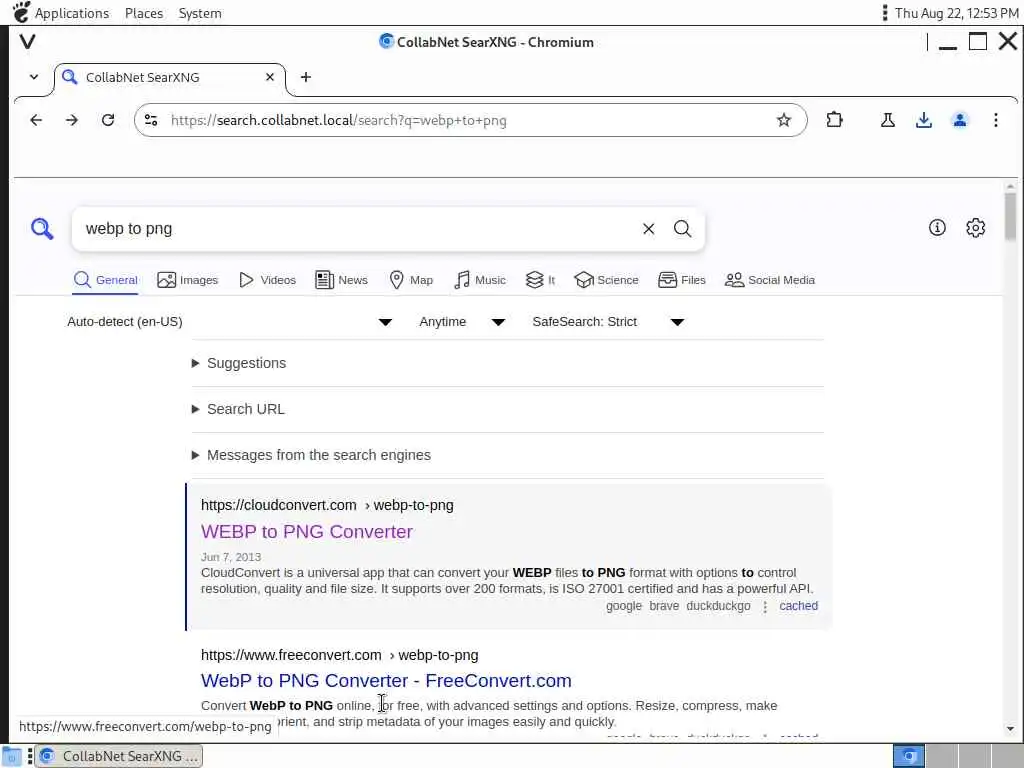Clear the search query text
This screenshot has height=768, width=1024.
pyautogui.click(x=648, y=229)
